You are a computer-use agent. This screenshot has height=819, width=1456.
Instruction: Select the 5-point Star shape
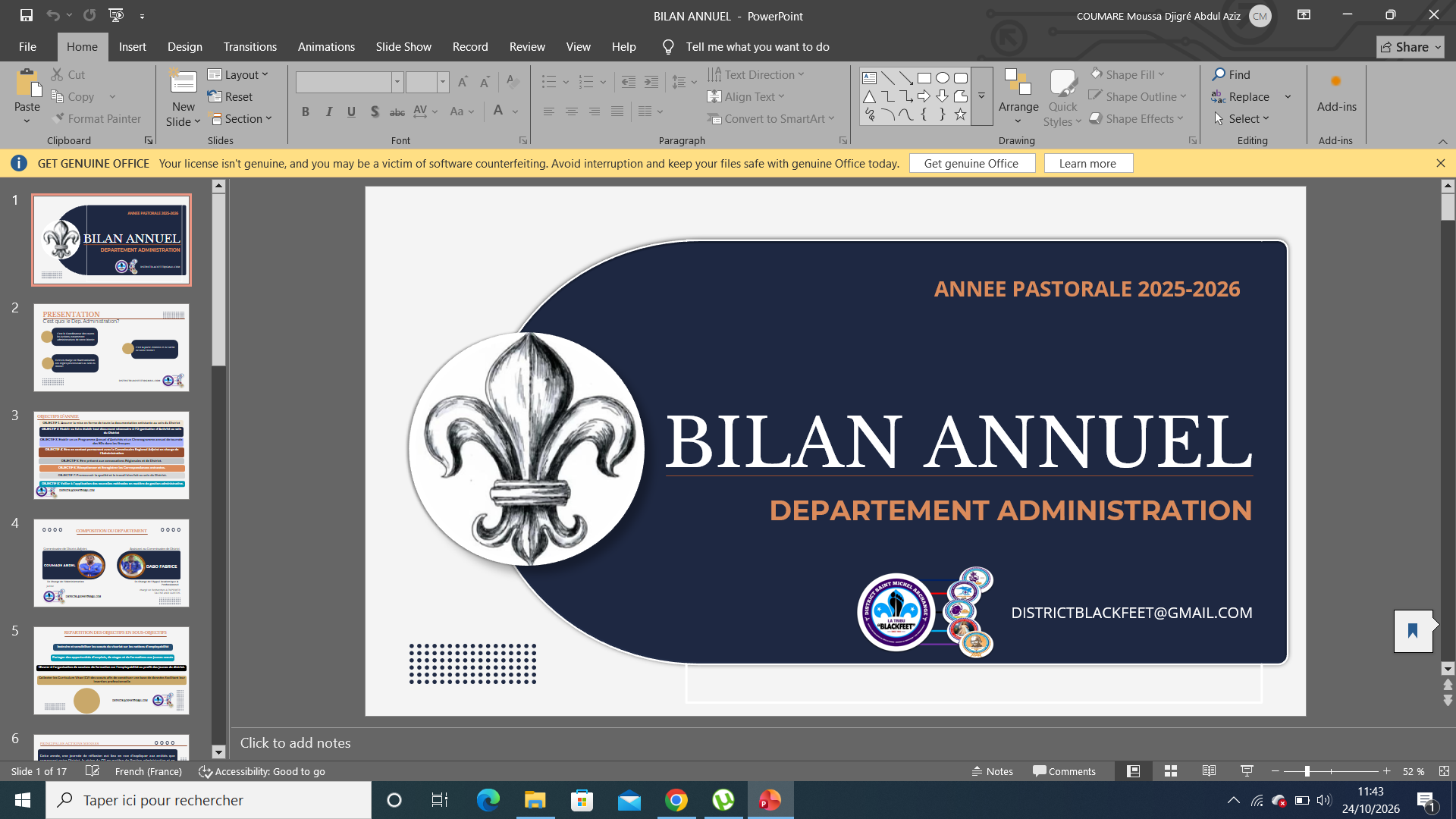click(x=961, y=115)
